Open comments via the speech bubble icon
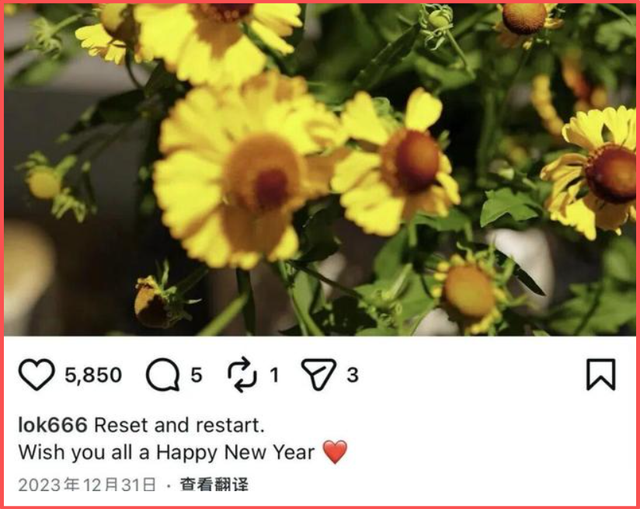The image size is (640, 509). click(163, 375)
